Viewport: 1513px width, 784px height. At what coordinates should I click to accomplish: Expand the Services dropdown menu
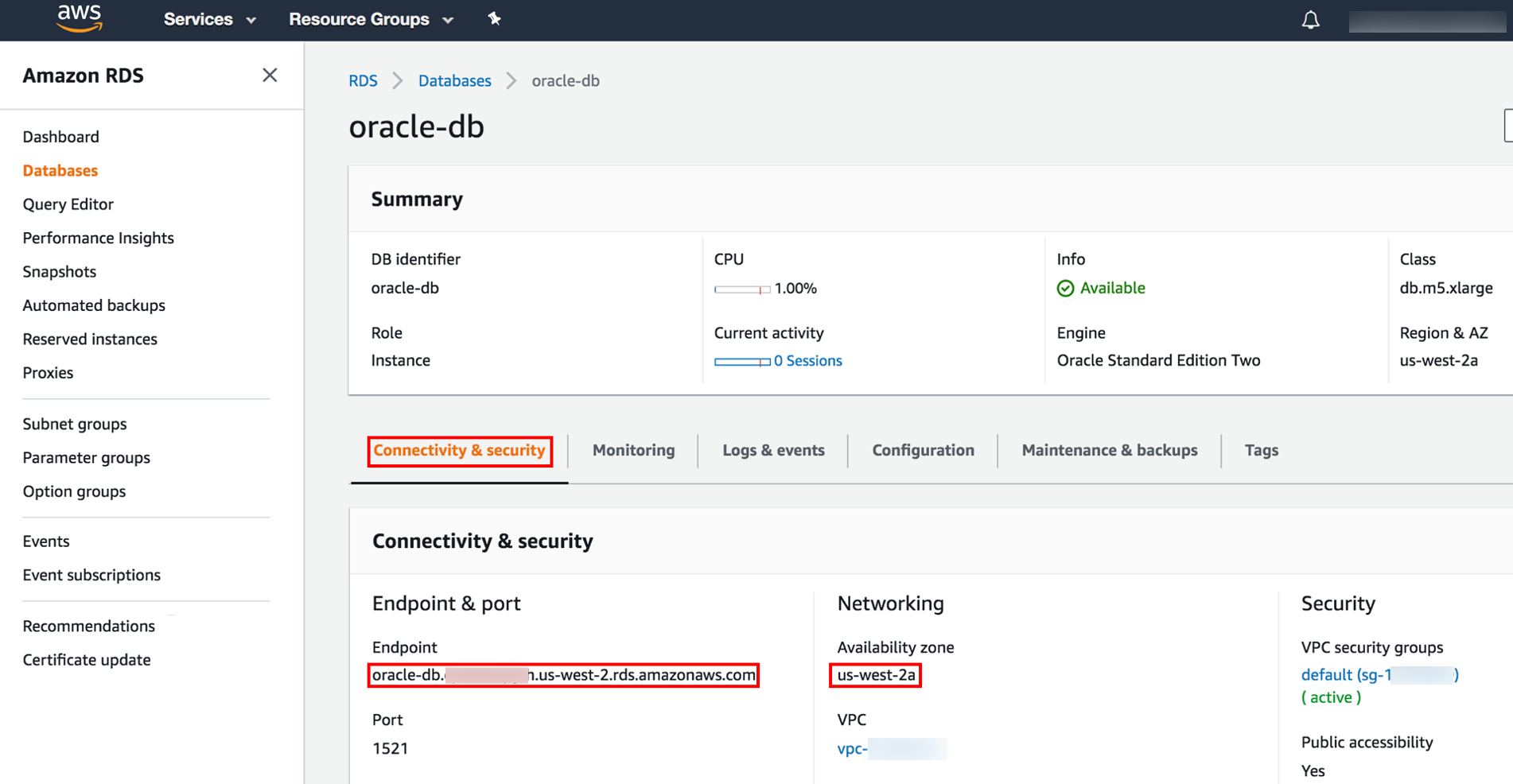210,19
